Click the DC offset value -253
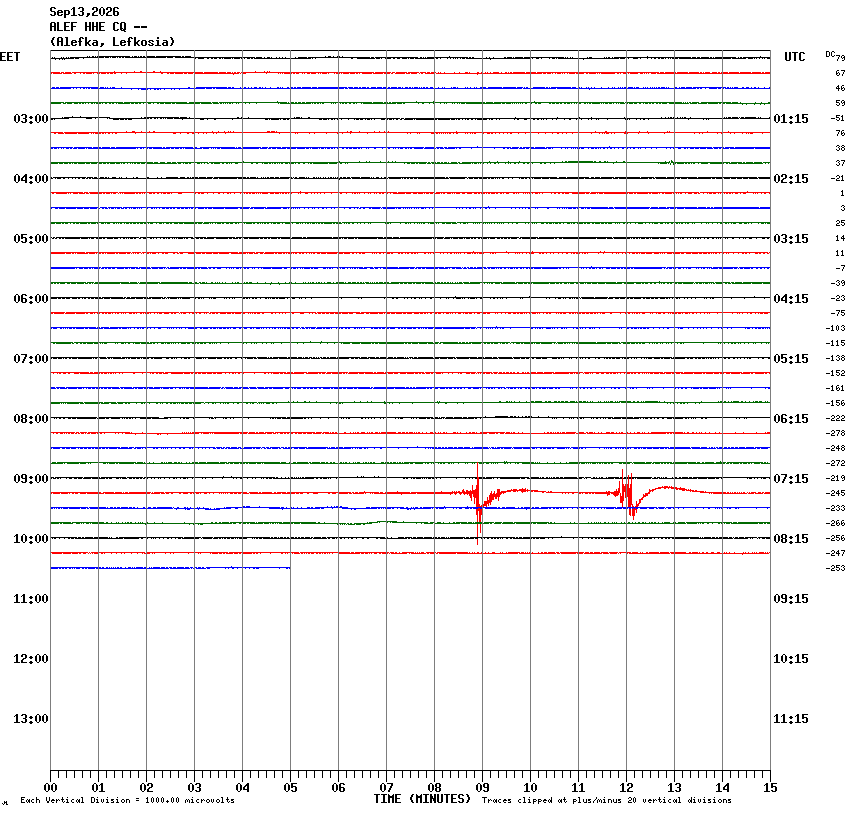This screenshot has width=850, height=814. [x=835, y=568]
